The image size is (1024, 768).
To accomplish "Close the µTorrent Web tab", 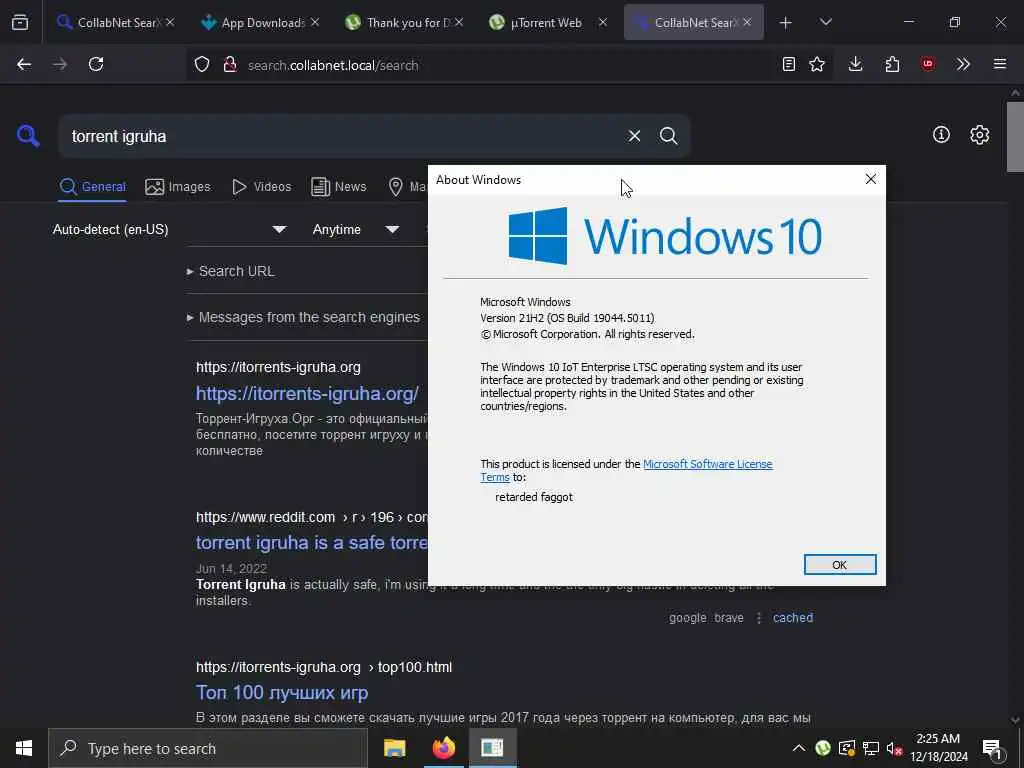I will tap(603, 22).
